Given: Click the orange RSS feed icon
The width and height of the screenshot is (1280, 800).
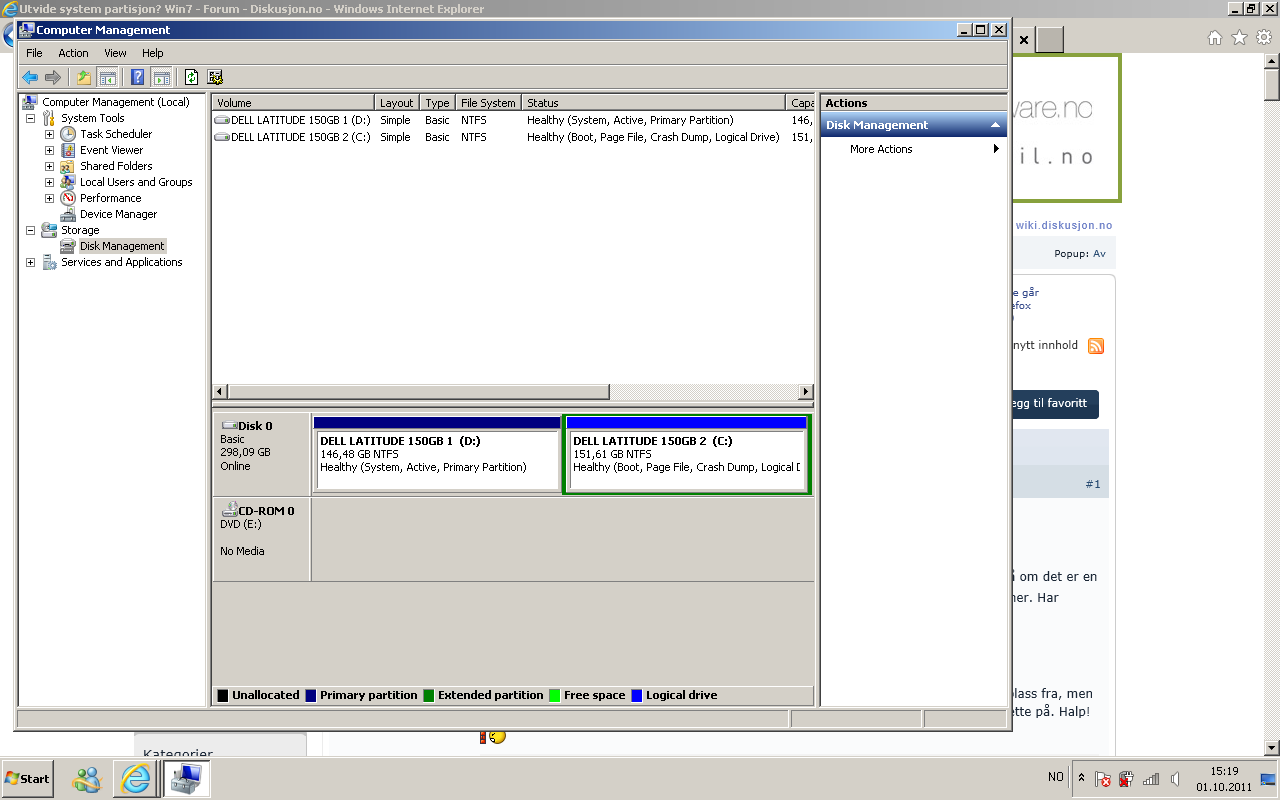Looking at the screenshot, I should (x=1096, y=346).
